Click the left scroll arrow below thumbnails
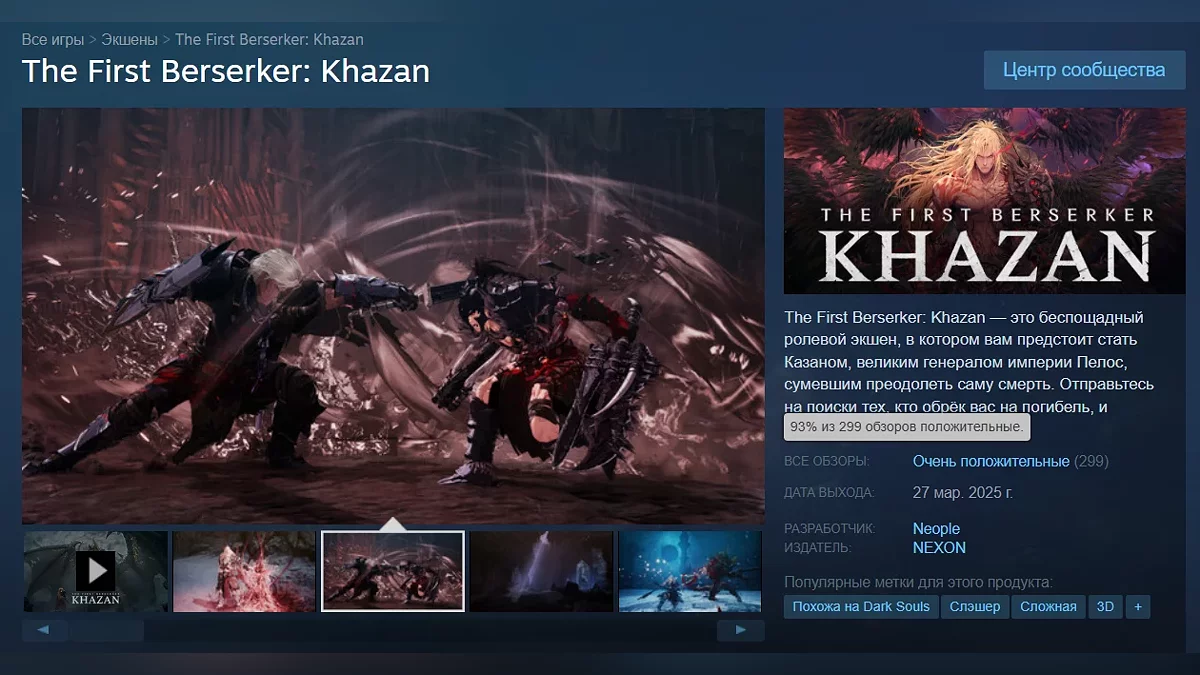 (x=44, y=630)
